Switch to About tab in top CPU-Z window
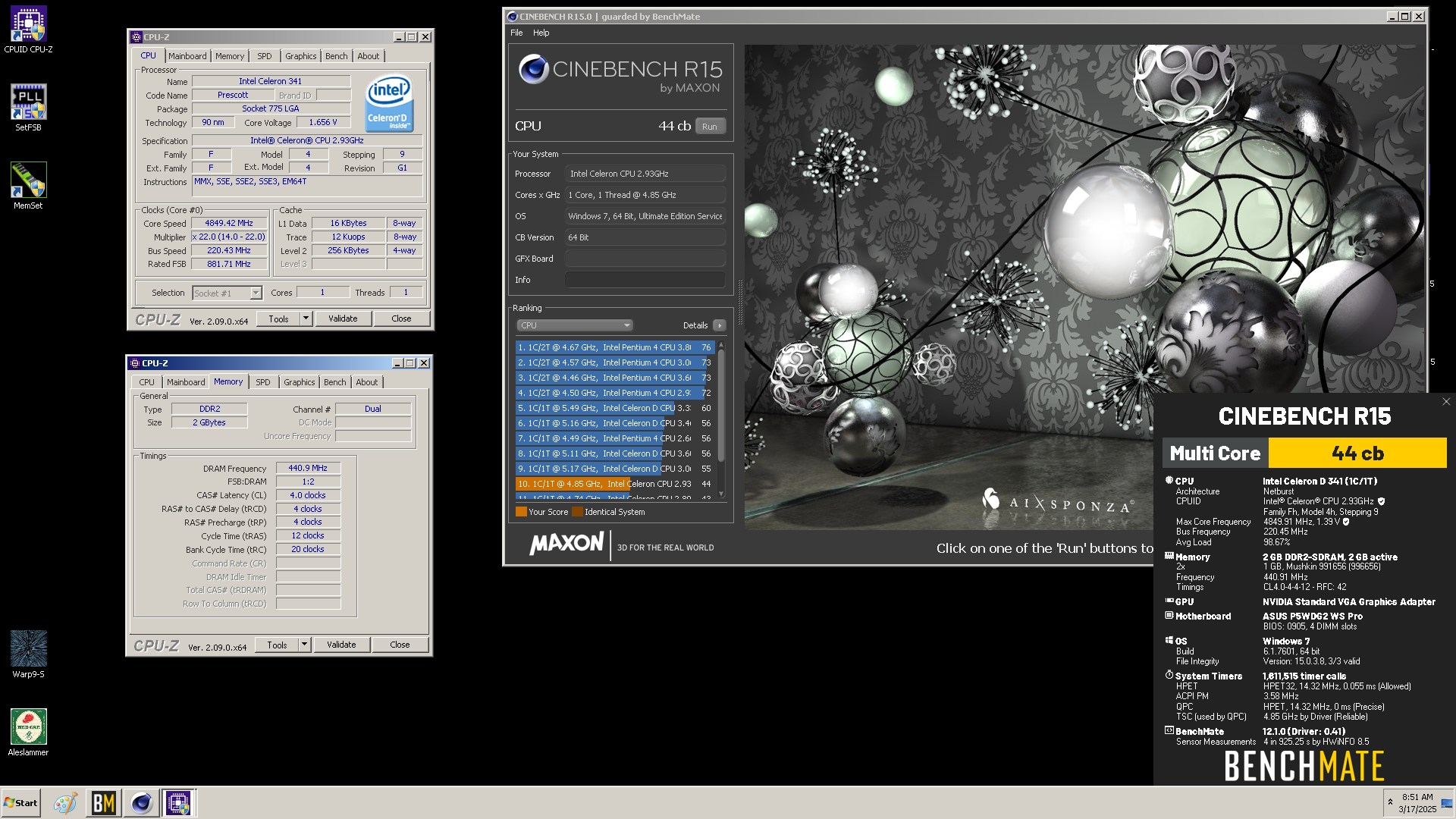This screenshot has width=1456, height=819. point(369,56)
